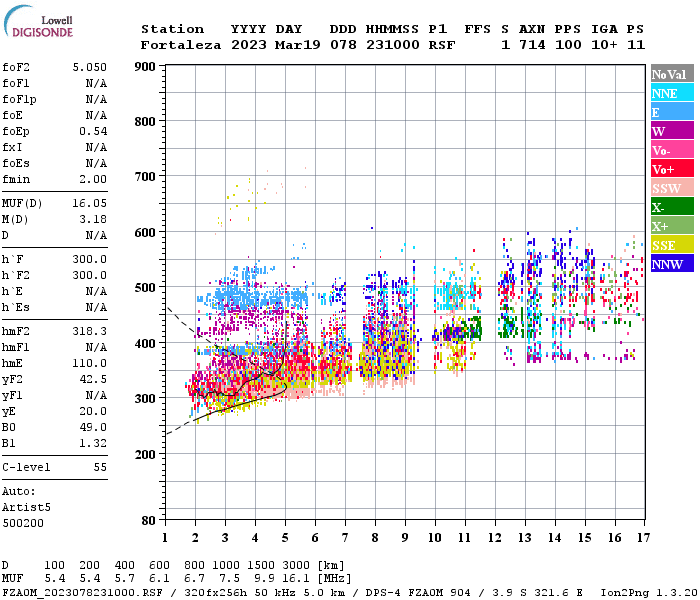
Task: Click the 900 km y-axis label
Action: point(145,67)
